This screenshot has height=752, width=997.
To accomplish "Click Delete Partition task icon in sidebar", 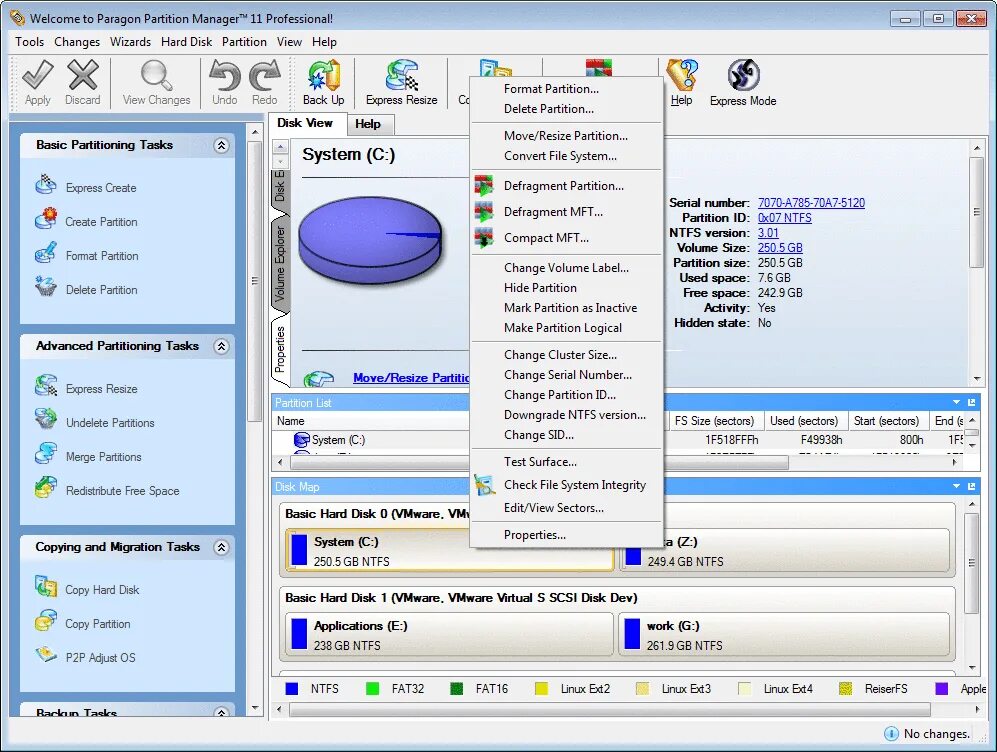I will coord(46,287).
